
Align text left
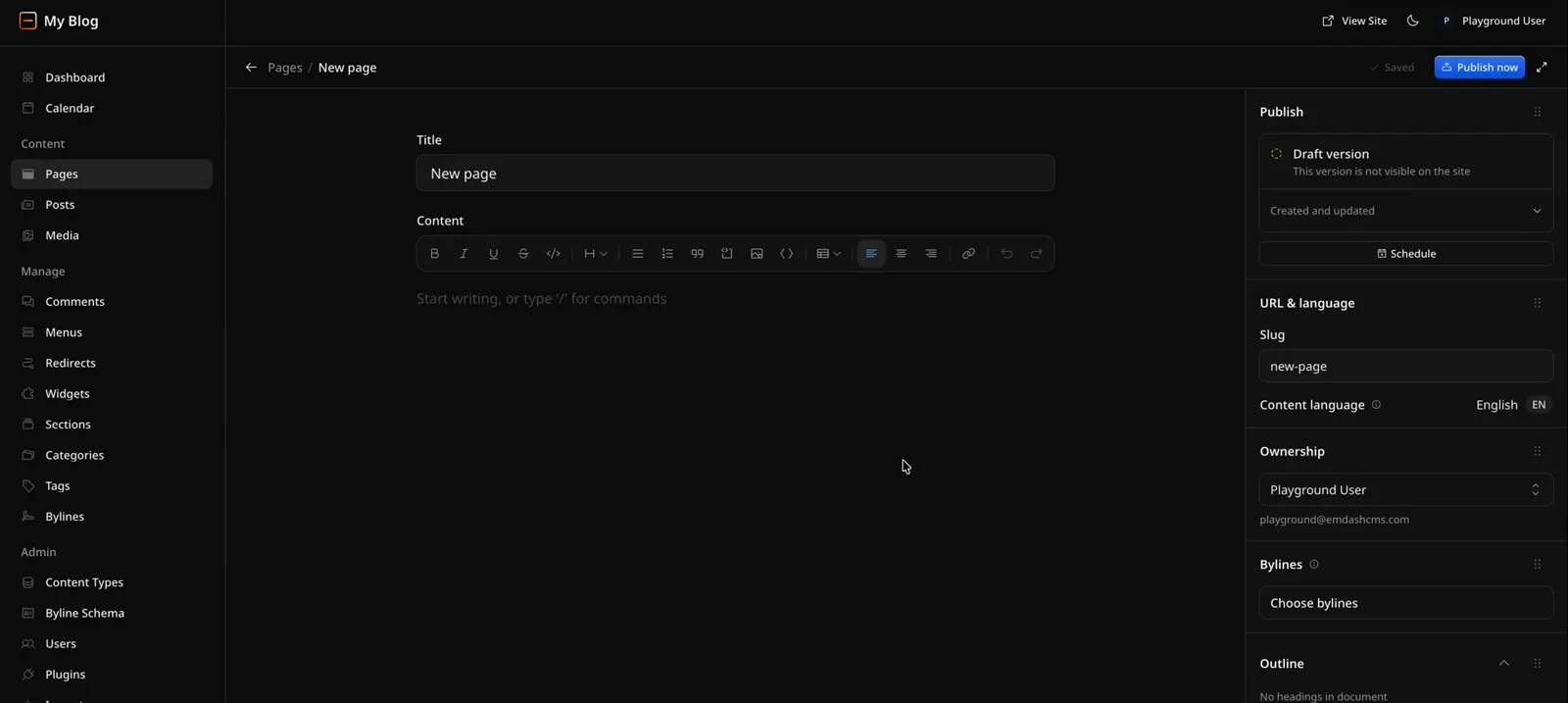[871, 254]
